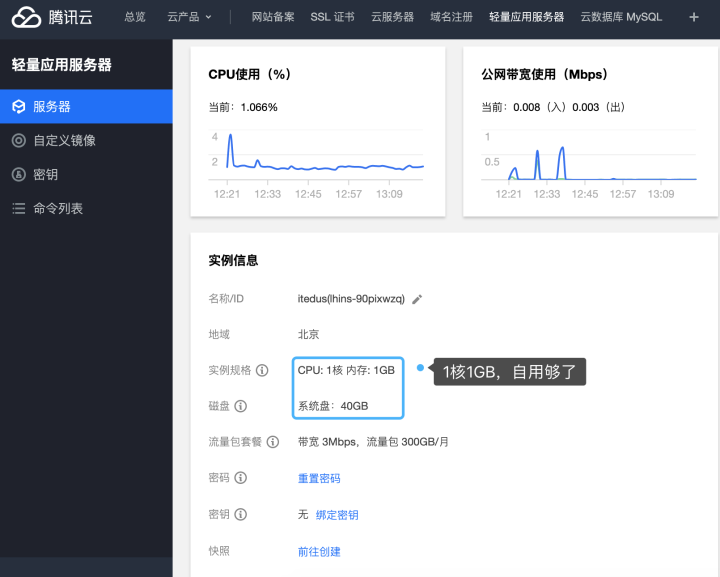Click the 公网带宽使用 (Mbps) card title
Screen dimensions: 720x577
545,74
